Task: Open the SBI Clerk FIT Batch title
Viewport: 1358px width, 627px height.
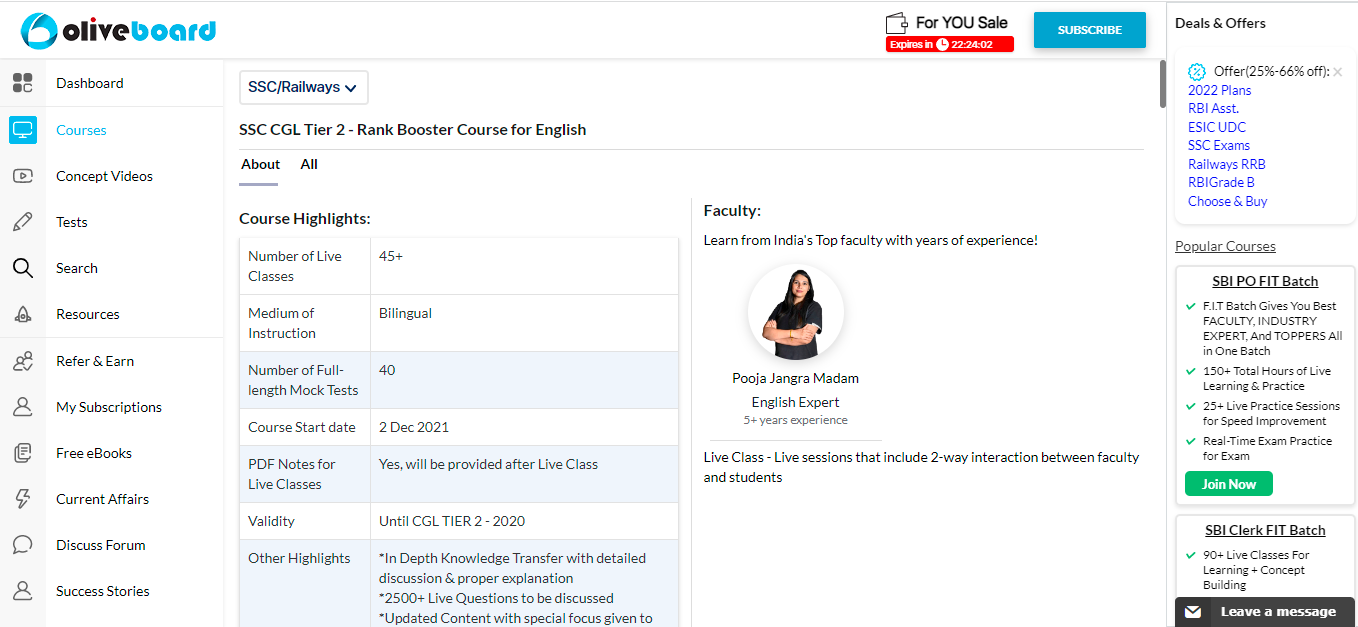Action: pyautogui.click(x=1265, y=530)
